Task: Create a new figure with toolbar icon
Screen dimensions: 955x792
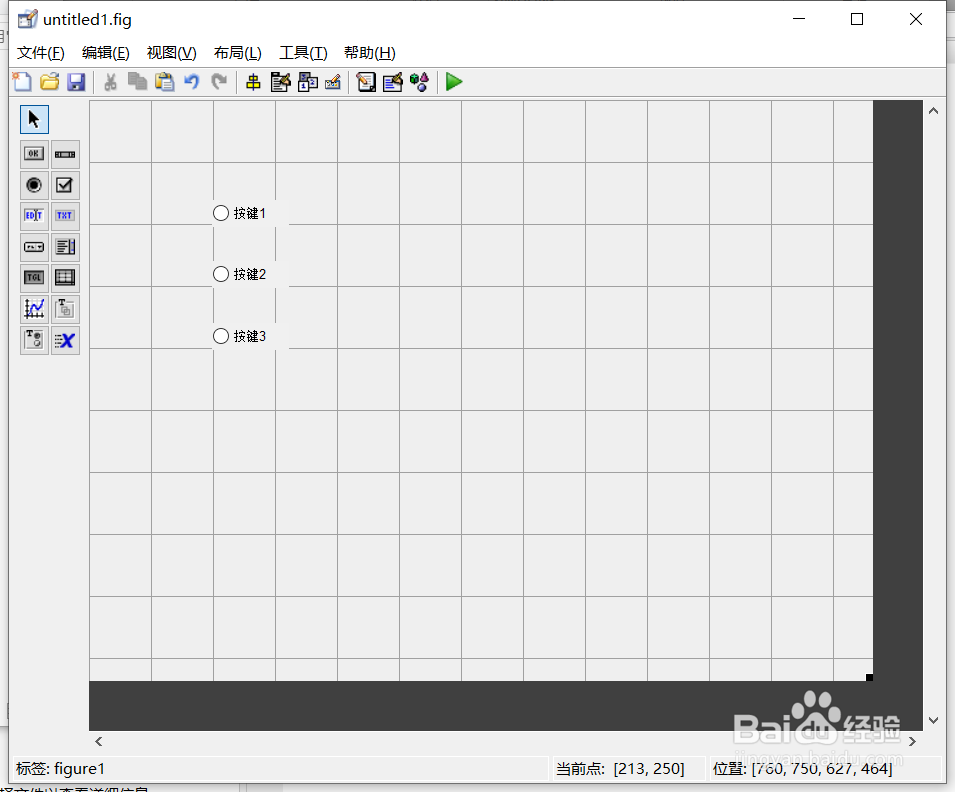Action: point(22,82)
